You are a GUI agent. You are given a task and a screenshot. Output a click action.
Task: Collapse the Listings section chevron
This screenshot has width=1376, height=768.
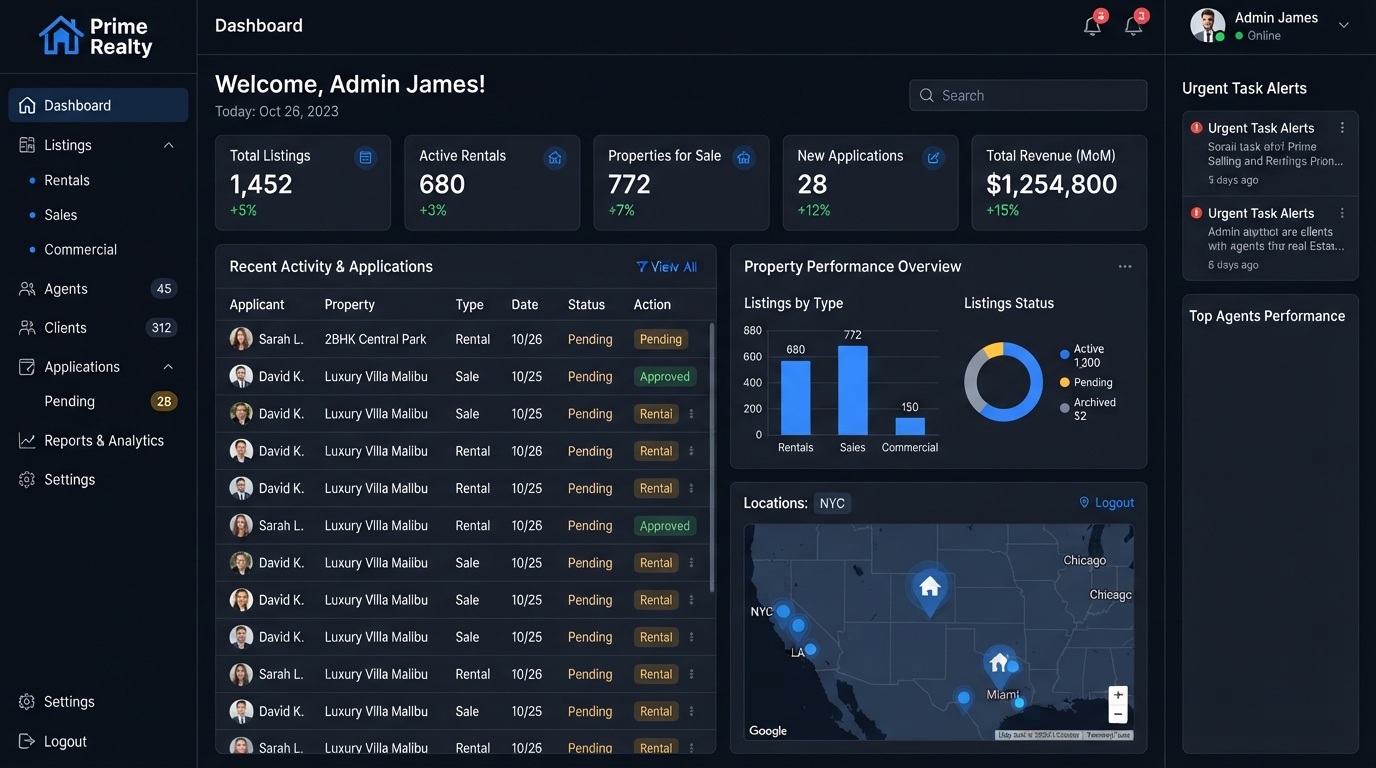tap(168, 145)
